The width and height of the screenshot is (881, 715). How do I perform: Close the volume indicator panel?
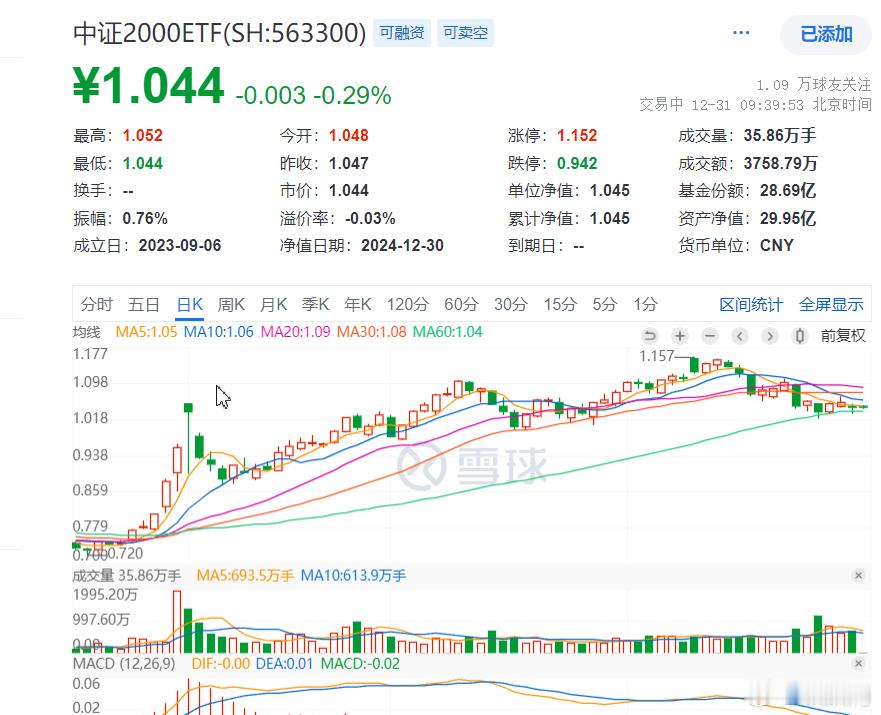coord(858,575)
